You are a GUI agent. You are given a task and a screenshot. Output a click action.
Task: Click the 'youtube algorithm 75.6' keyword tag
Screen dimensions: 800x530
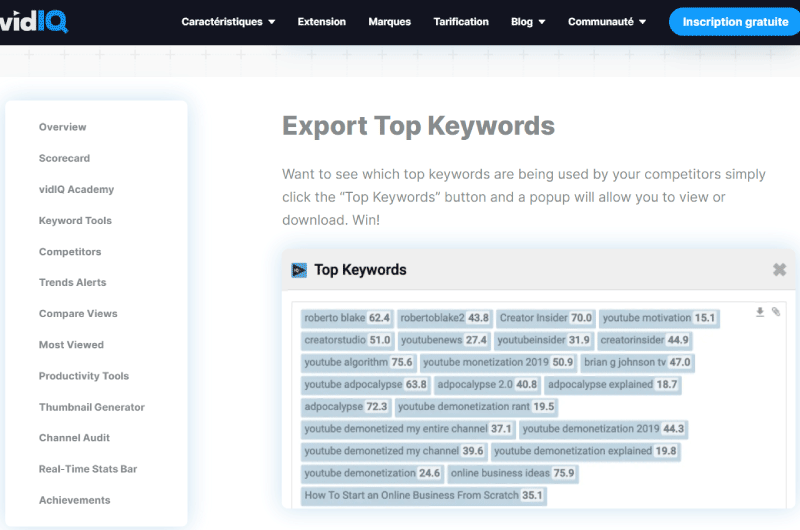pyautogui.click(x=358, y=362)
